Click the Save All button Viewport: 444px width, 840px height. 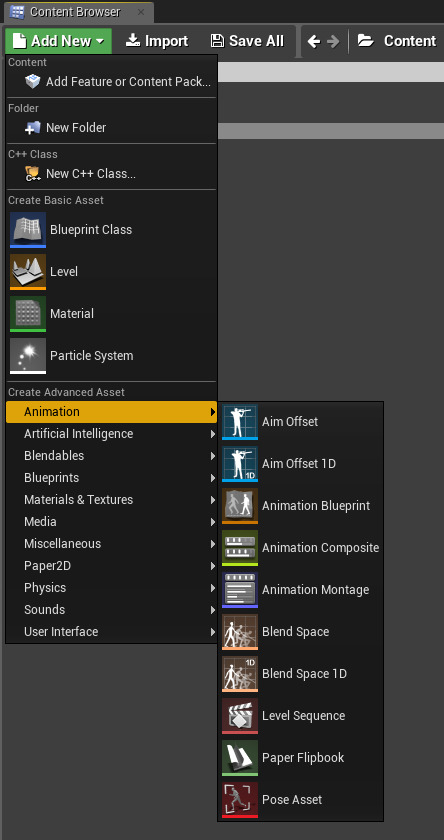247,41
